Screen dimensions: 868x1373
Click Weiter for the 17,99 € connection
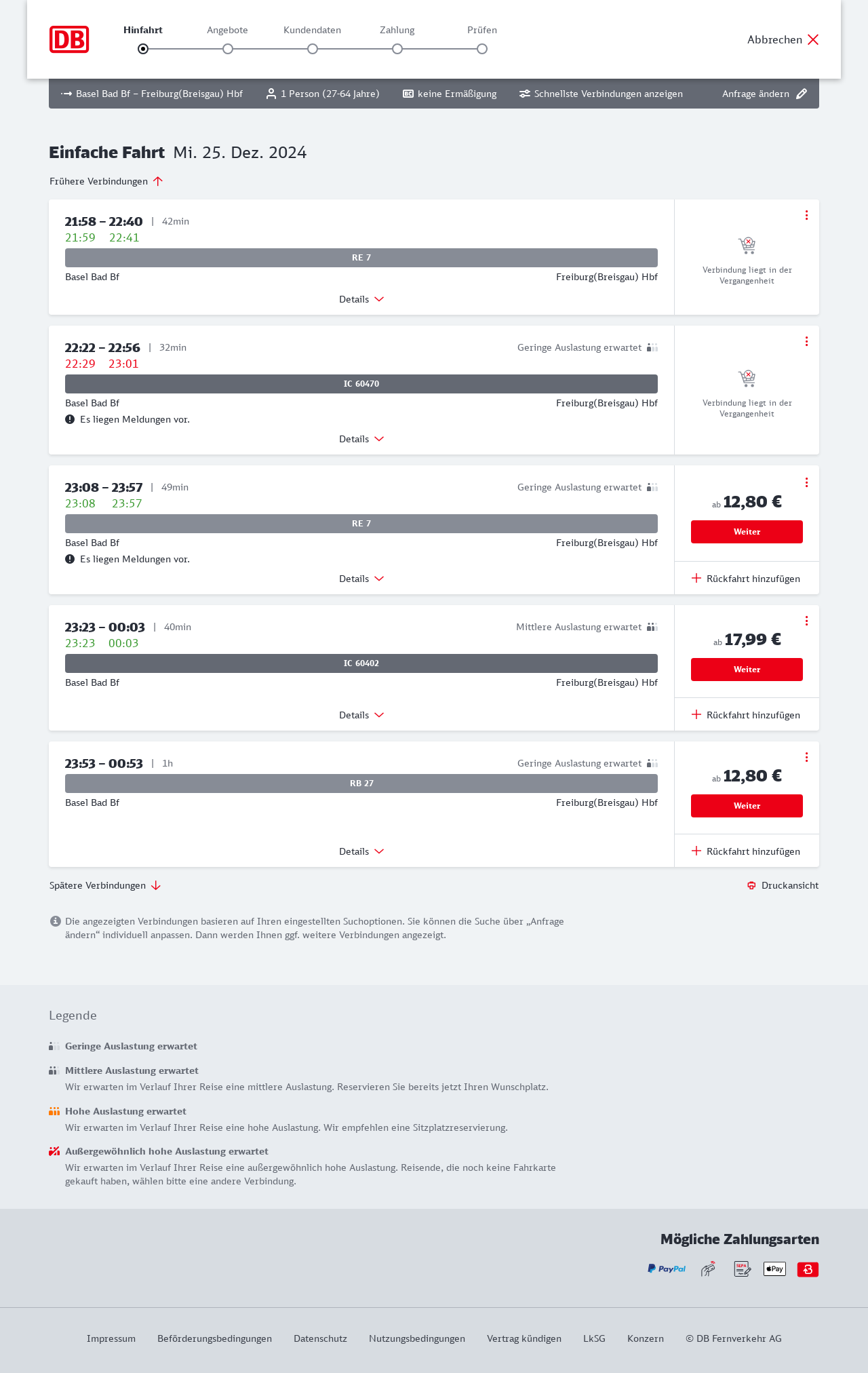tap(747, 670)
